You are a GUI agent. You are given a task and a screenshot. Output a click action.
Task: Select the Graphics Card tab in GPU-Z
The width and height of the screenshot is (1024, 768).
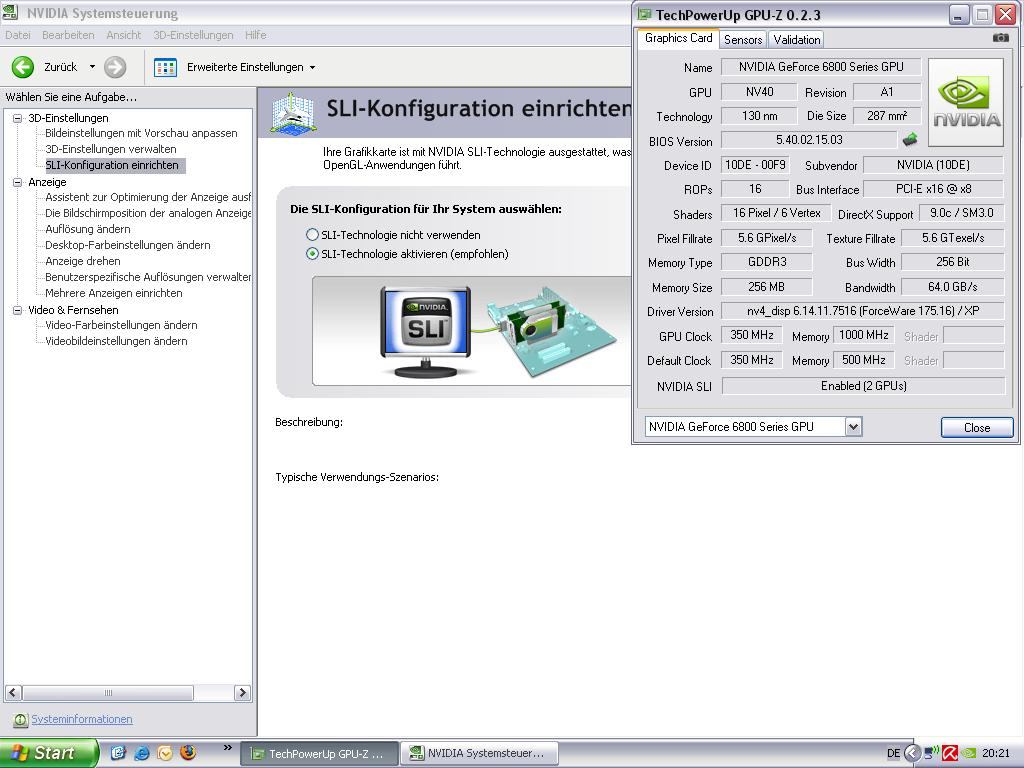tap(679, 38)
